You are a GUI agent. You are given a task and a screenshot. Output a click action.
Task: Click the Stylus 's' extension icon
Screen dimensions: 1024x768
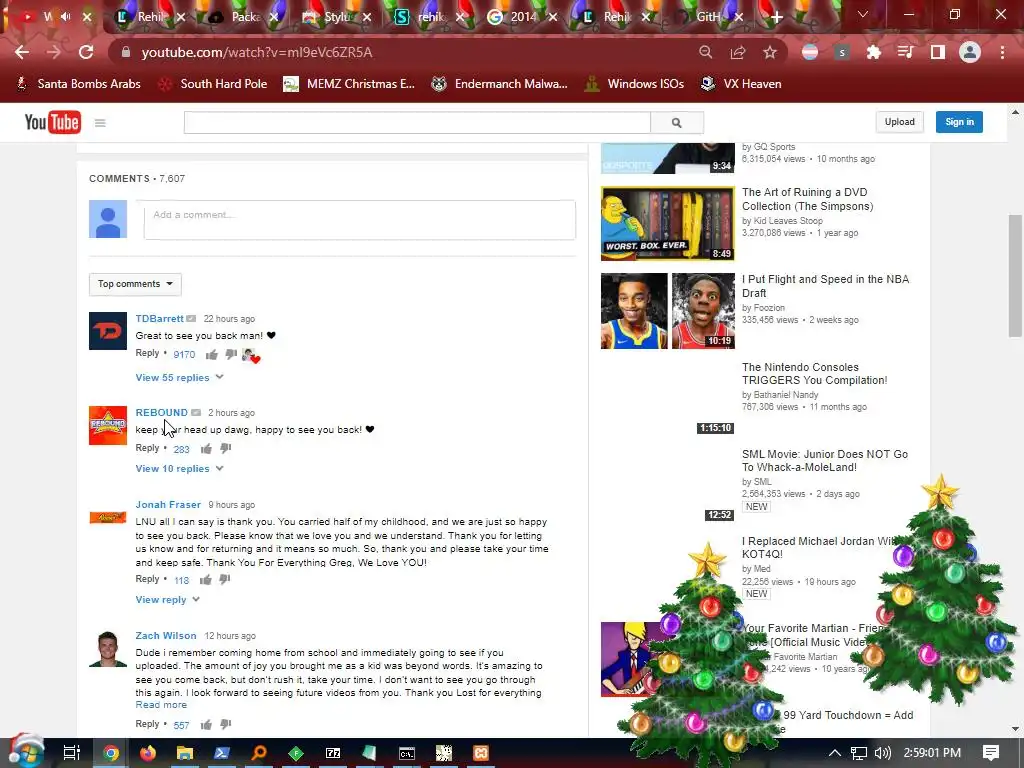[842, 52]
